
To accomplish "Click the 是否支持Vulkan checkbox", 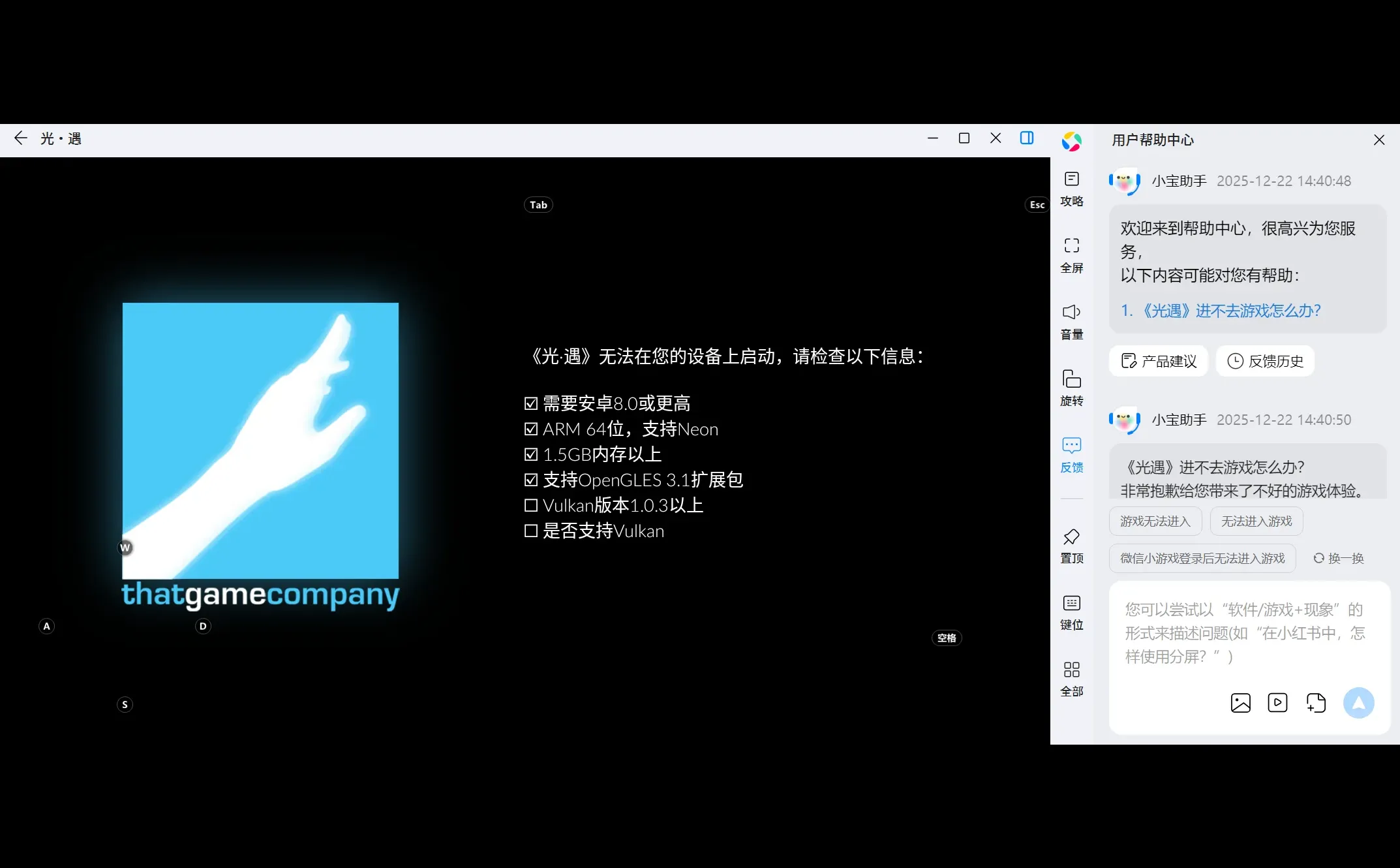I will (x=531, y=531).
